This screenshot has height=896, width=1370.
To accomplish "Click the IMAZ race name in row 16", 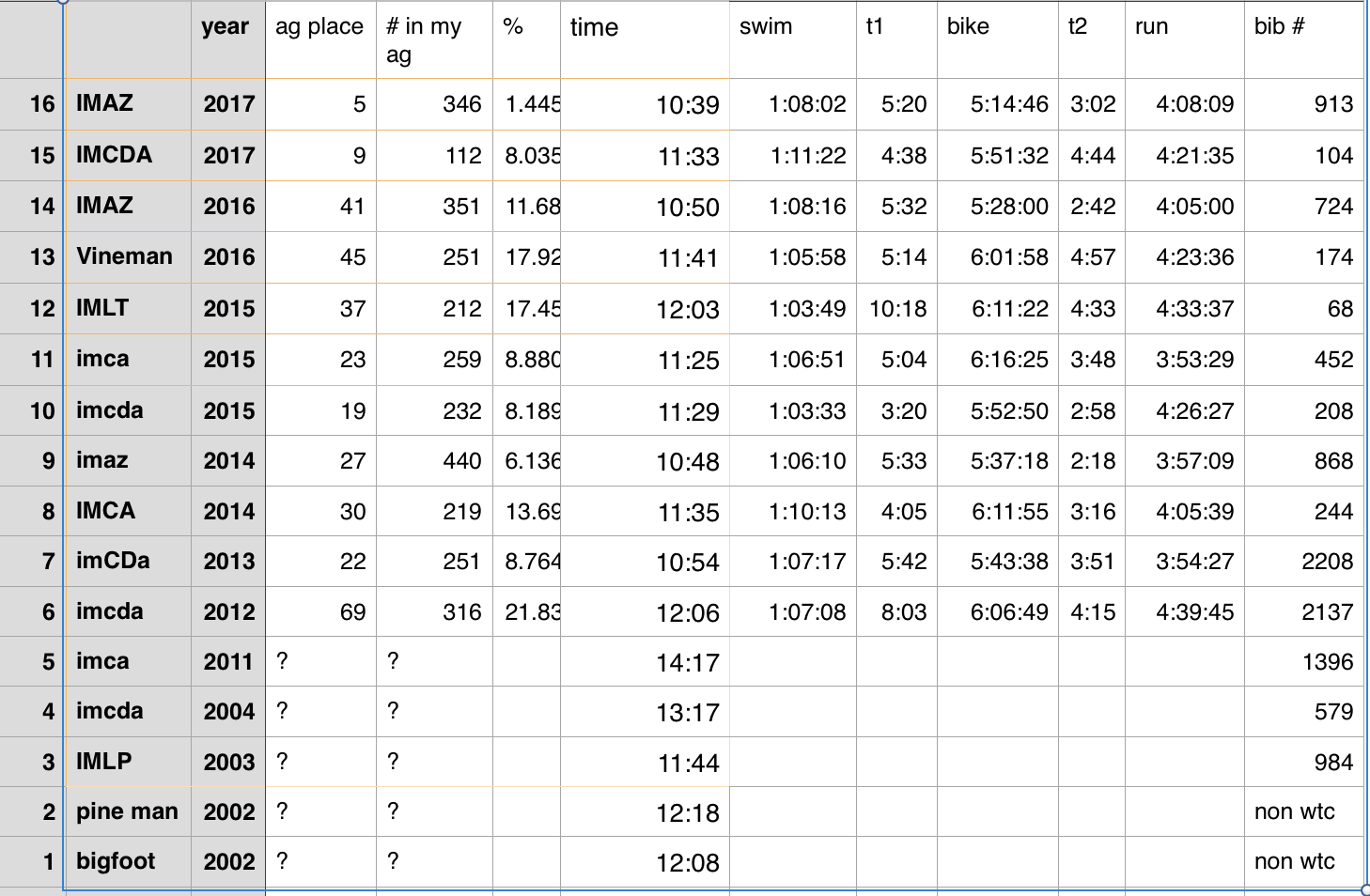I will pos(129,103).
